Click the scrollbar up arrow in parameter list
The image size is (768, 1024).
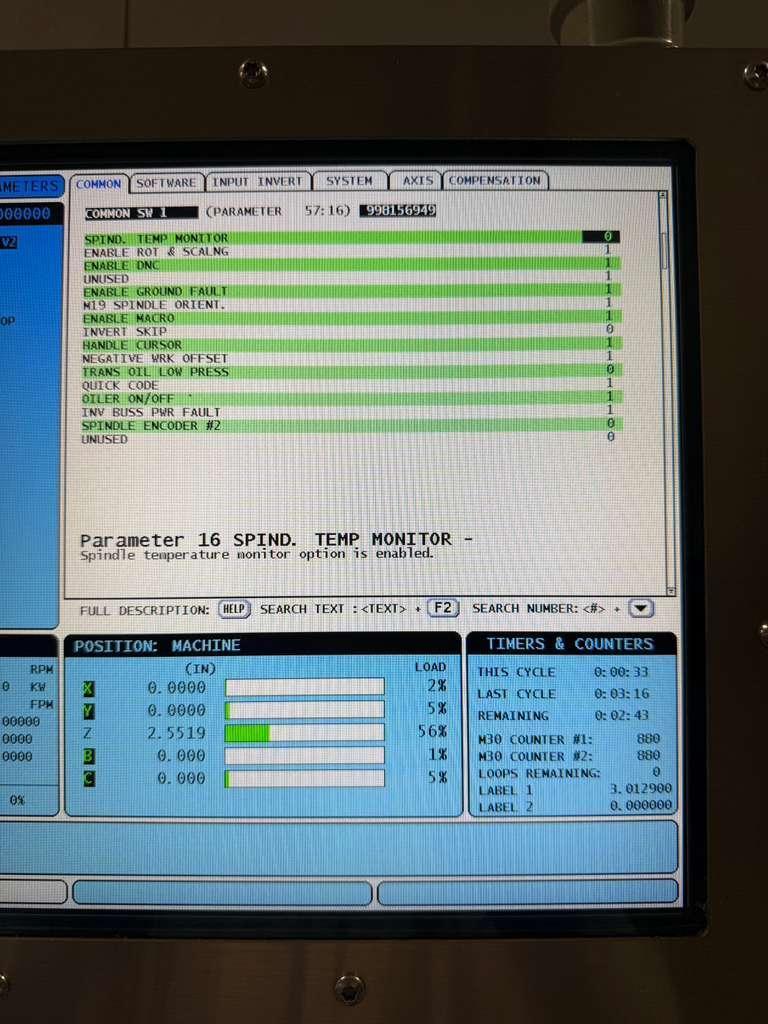click(663, 197)
